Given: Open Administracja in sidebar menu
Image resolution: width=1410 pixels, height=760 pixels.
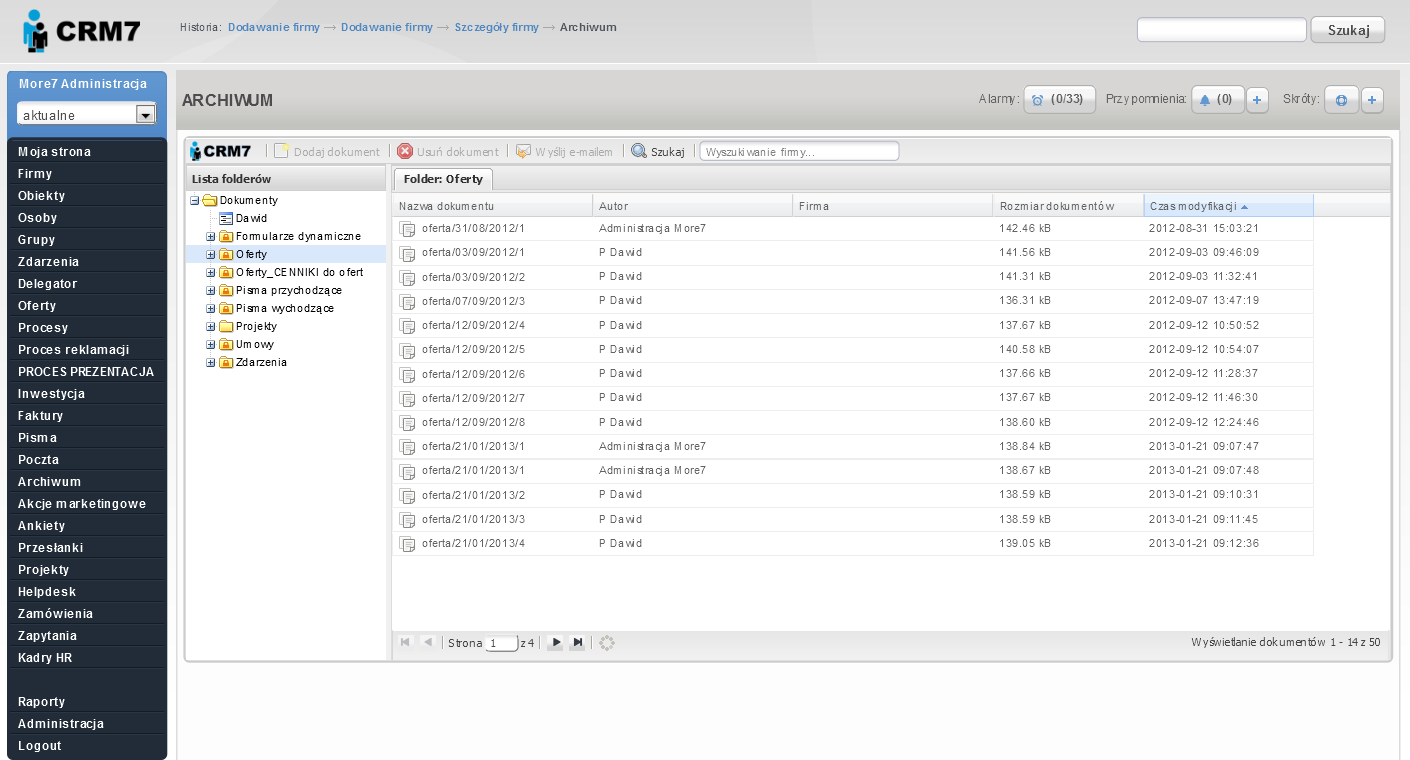Looking at the screenshot, I should pyautogui.click(x=87, y=724).
